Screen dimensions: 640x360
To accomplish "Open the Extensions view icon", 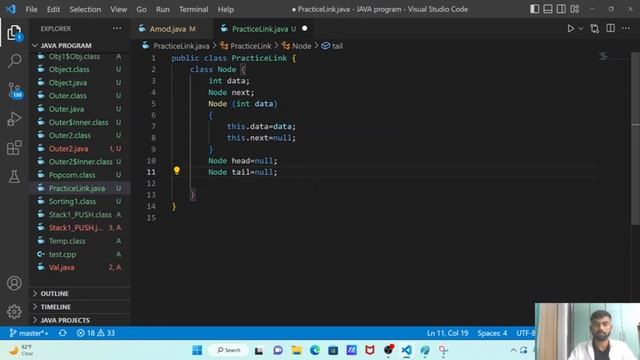I will point(14,147).
